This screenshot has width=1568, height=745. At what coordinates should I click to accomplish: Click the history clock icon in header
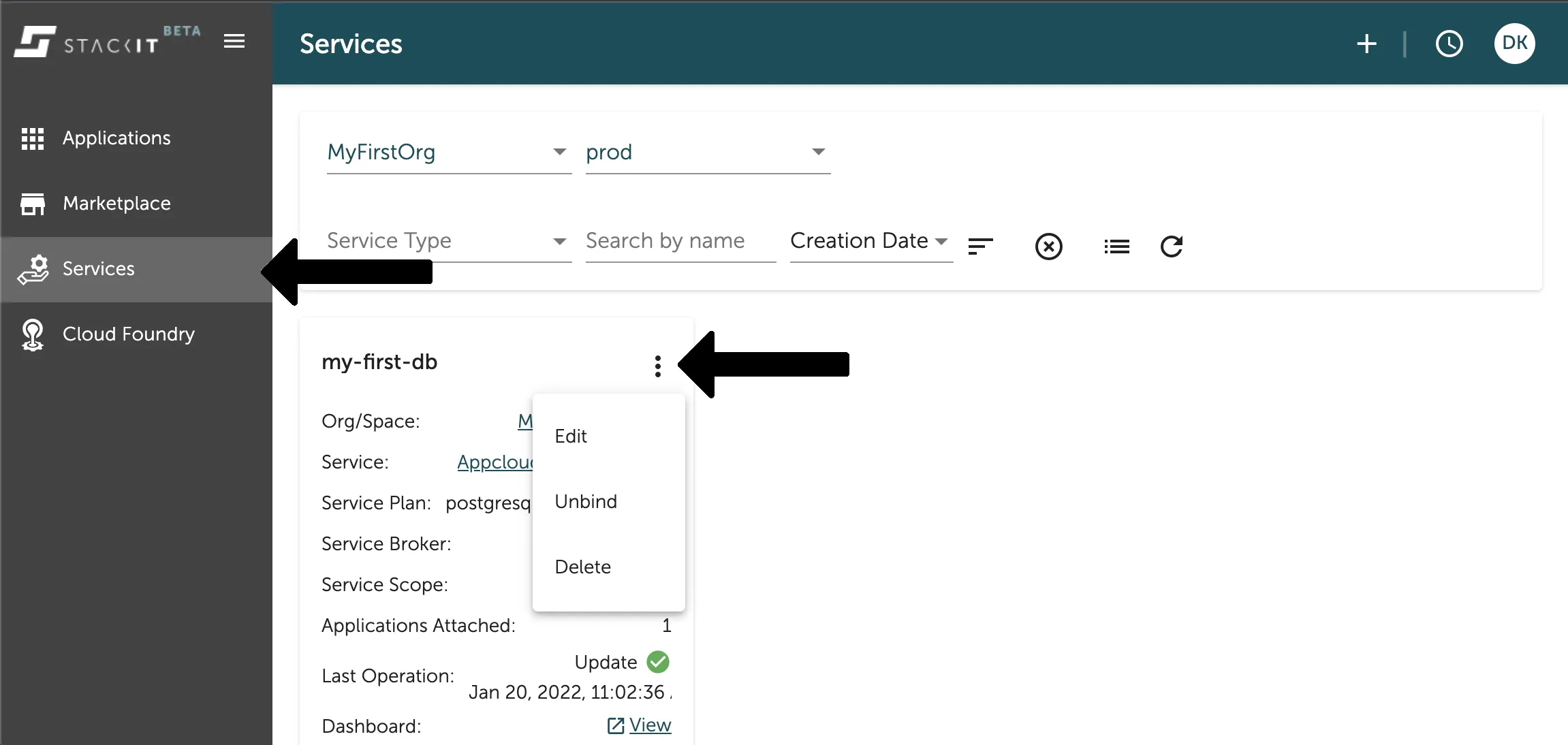pyautogui.click(x=1449, y=43)
